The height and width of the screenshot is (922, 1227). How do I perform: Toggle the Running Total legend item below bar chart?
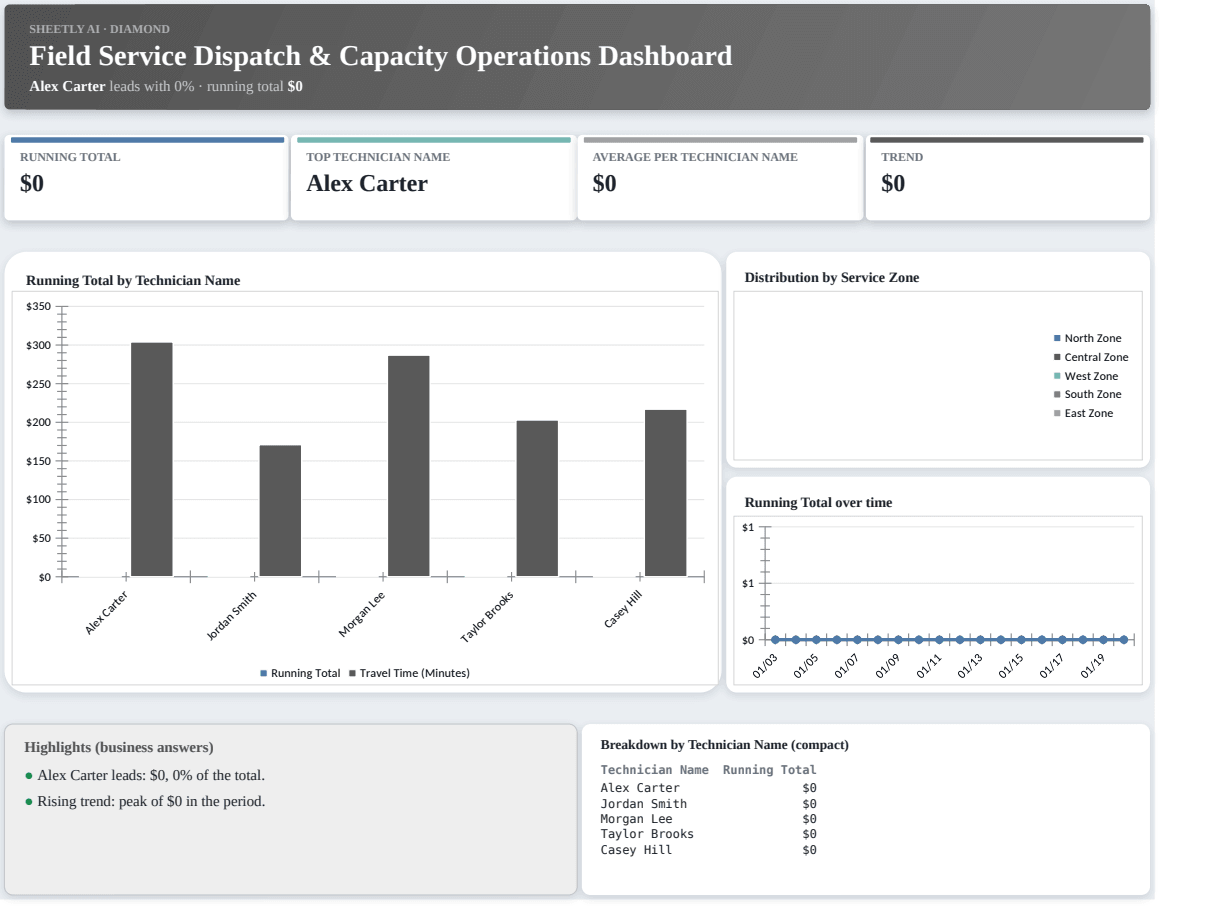pos(301,673)
